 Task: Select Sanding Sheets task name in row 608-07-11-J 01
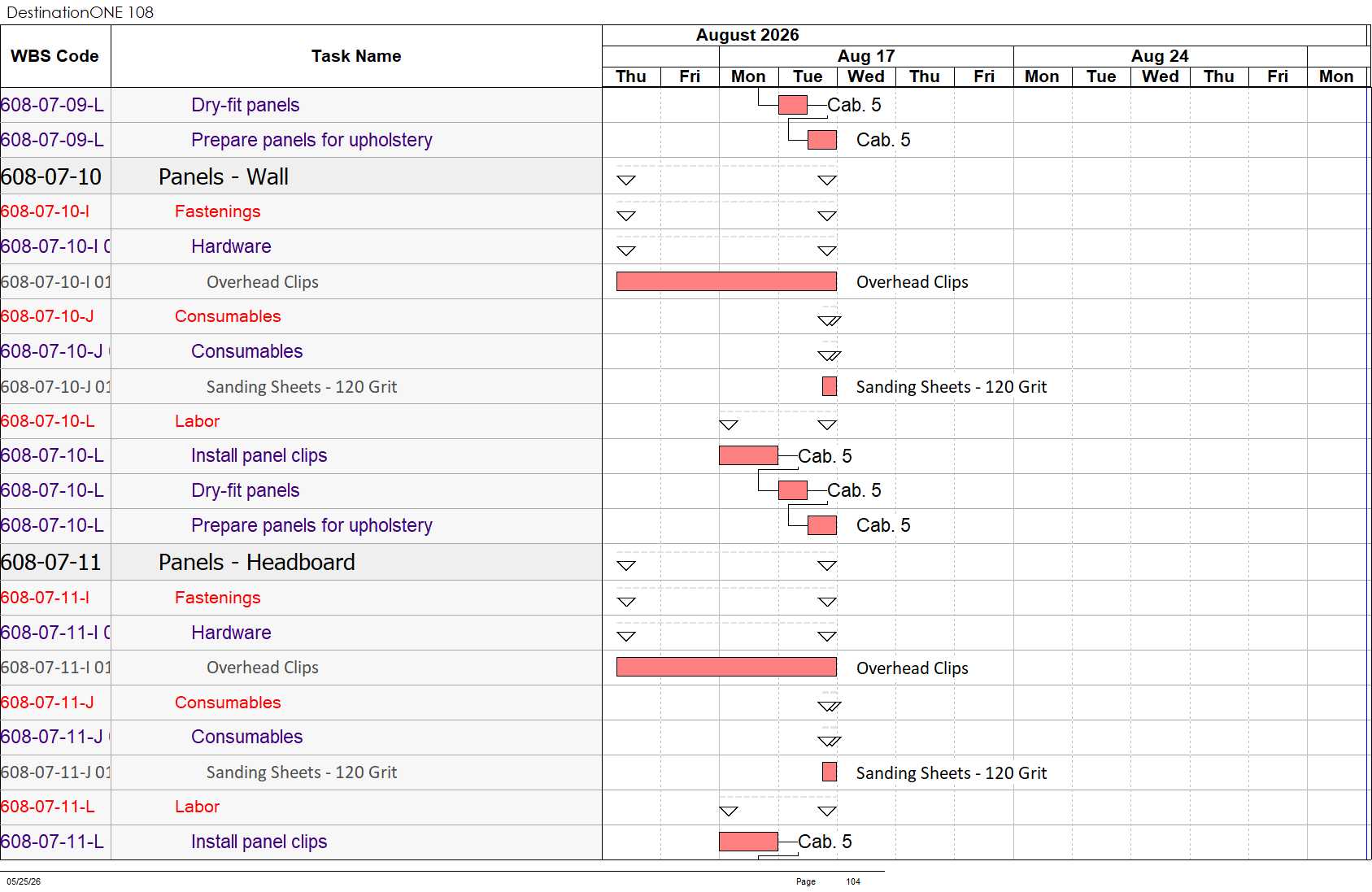click(x=302, y=772)
